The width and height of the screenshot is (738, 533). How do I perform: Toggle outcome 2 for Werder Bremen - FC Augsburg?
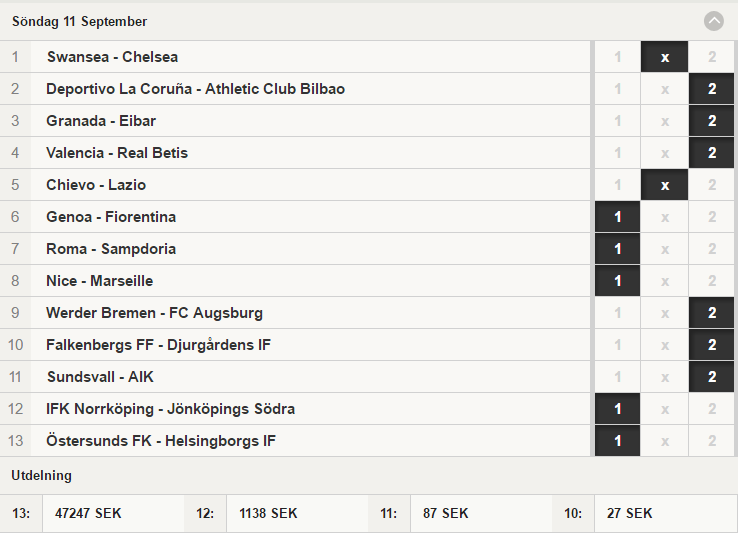point(711,313)
